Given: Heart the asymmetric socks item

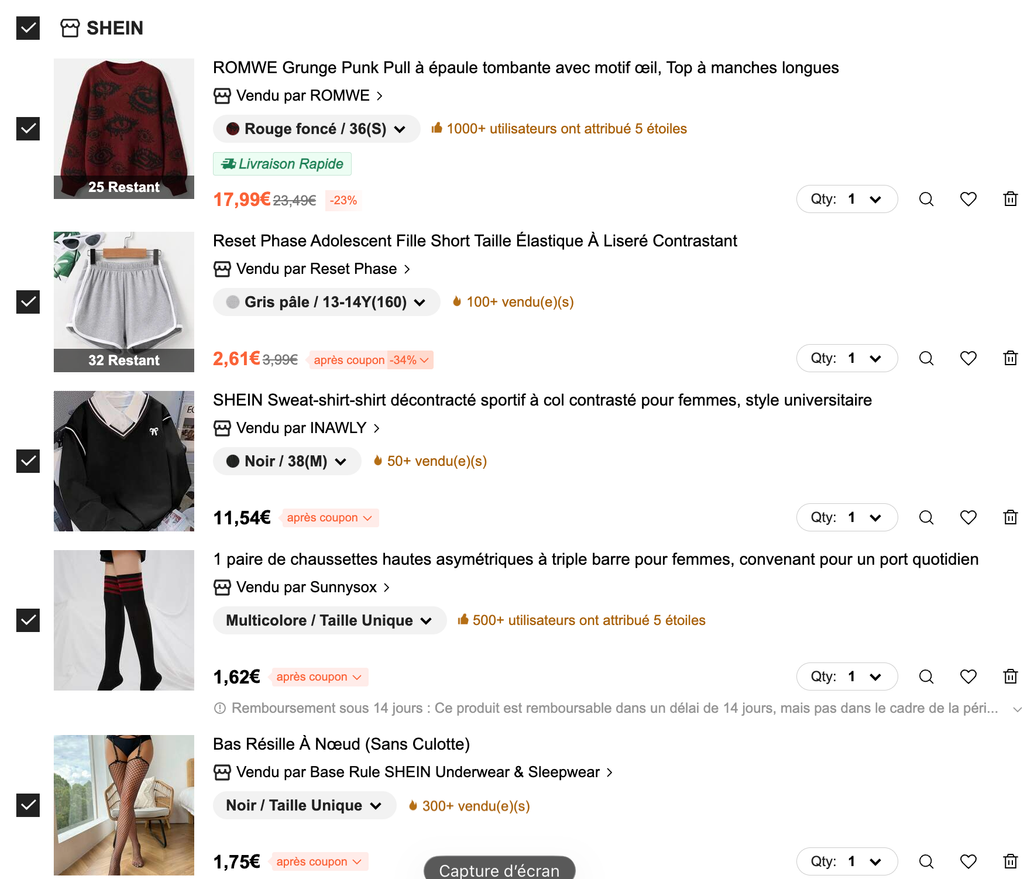Looking at the screenshot, I should click(968, 677).
